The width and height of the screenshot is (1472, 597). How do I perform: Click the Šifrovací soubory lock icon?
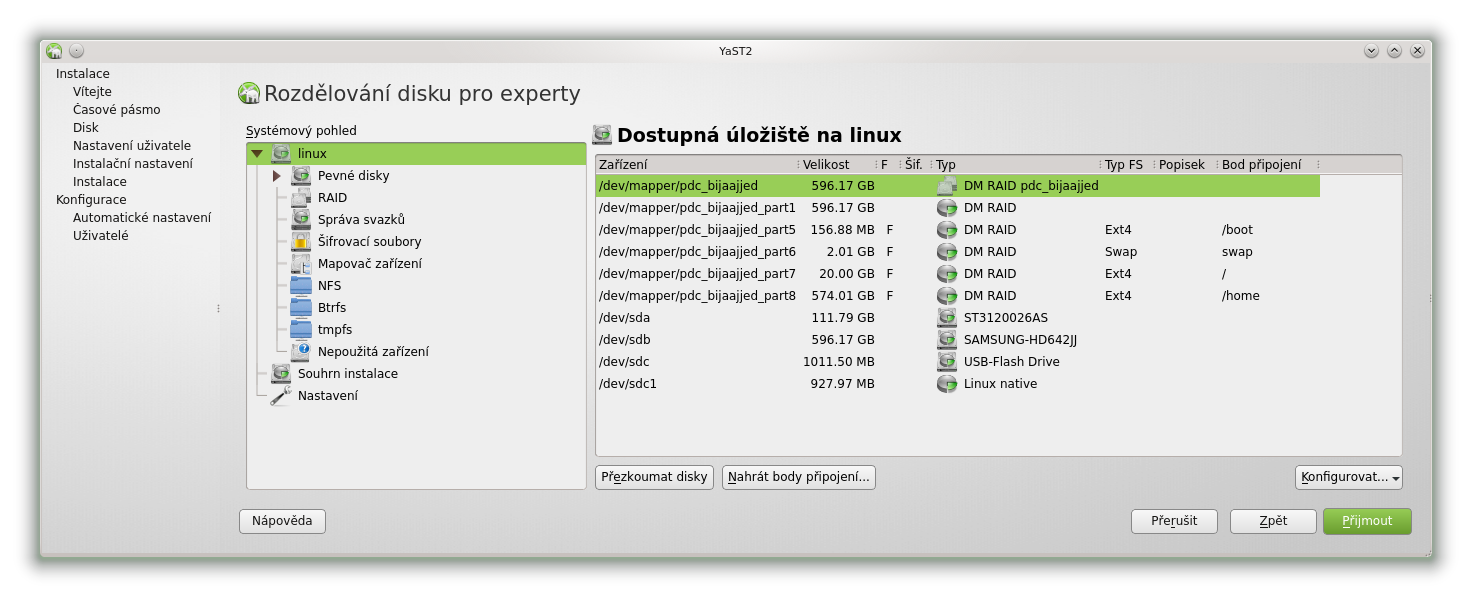coord(301,241)
